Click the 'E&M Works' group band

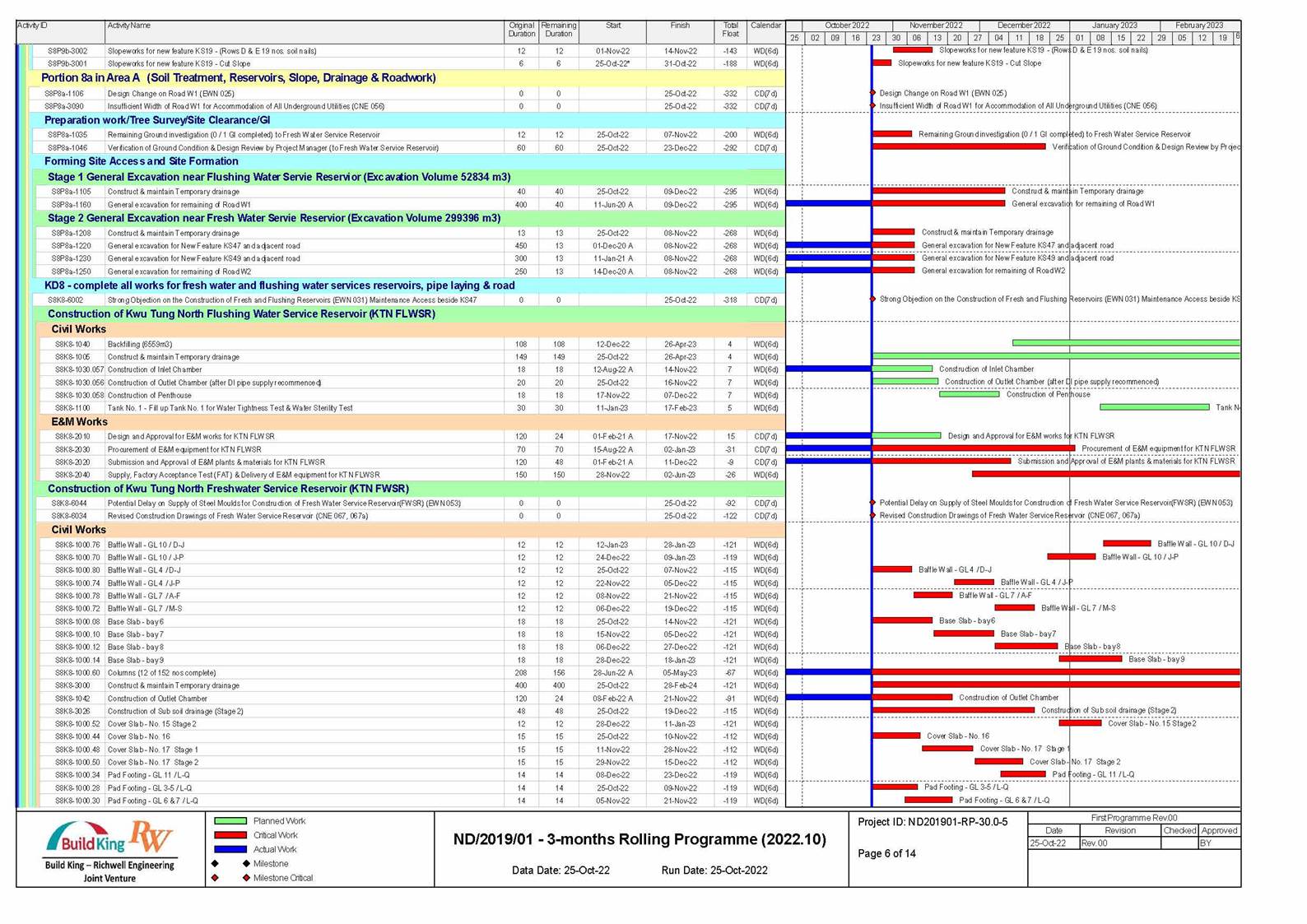[x=412, y=422]
